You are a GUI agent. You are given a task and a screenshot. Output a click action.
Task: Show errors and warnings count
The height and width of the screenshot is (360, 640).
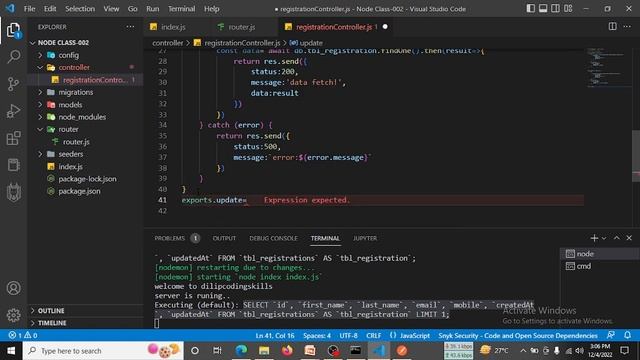point(23,335)
